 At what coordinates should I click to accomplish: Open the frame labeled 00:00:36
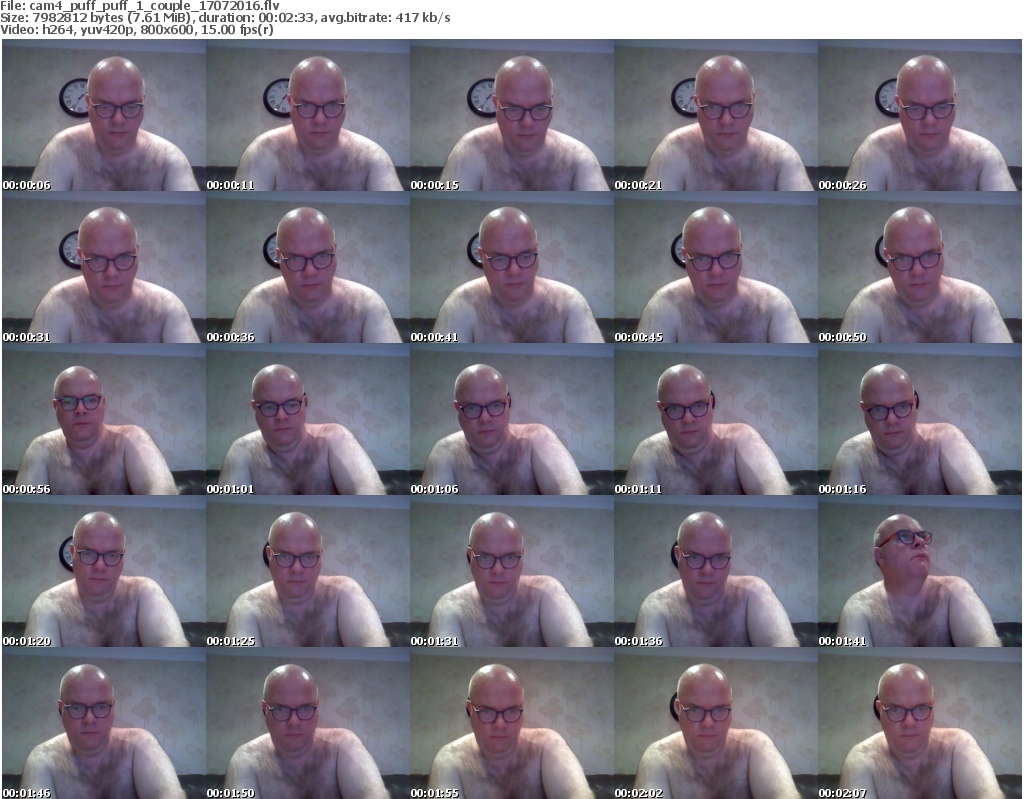tap(308, 267)
